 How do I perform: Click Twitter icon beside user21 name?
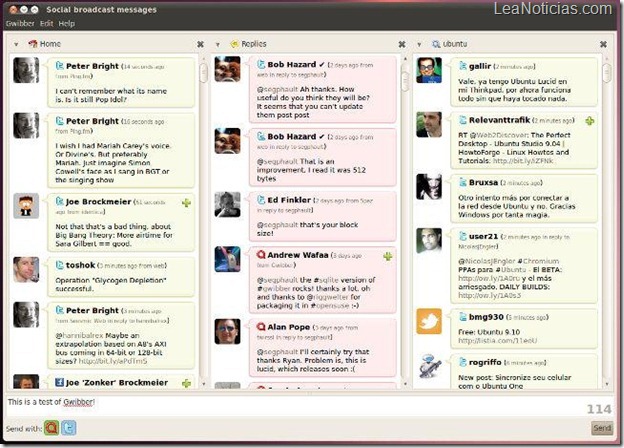pos(463,236)
